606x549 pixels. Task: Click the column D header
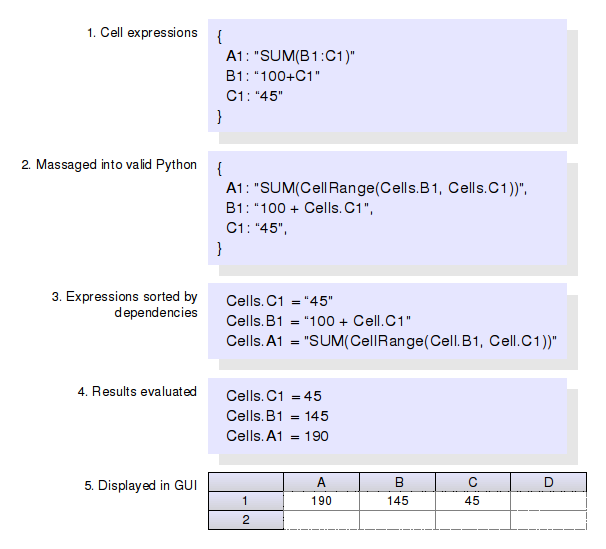tap(548, 483)
